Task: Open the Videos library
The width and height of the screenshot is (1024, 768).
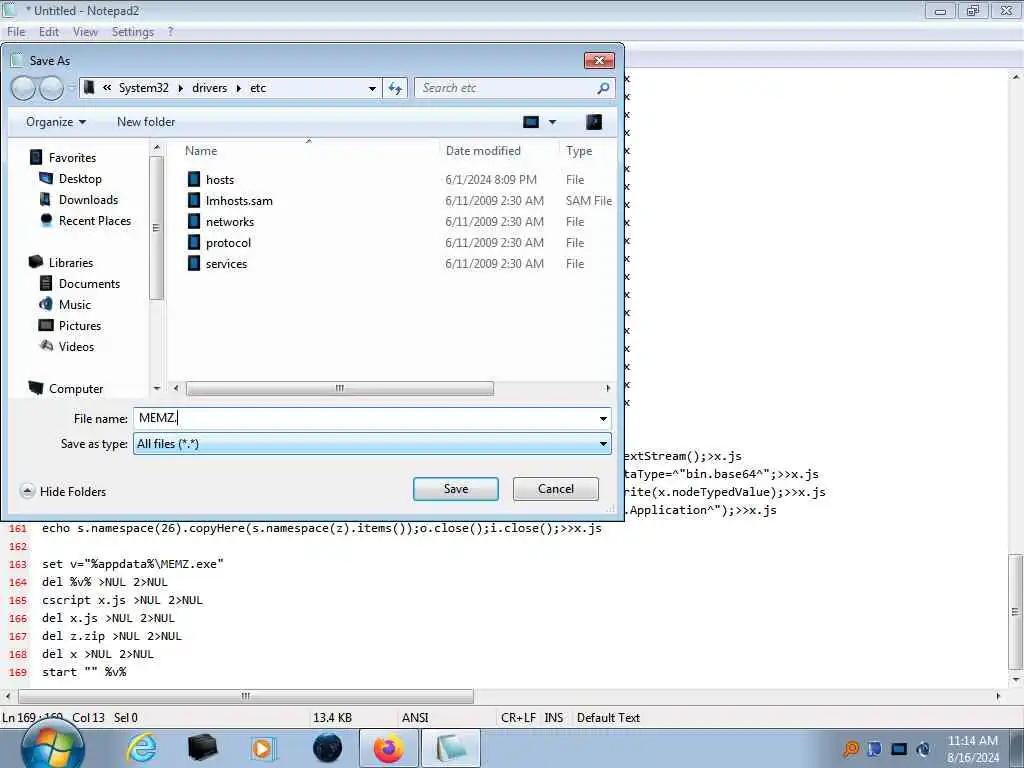Action: [76, 346]
